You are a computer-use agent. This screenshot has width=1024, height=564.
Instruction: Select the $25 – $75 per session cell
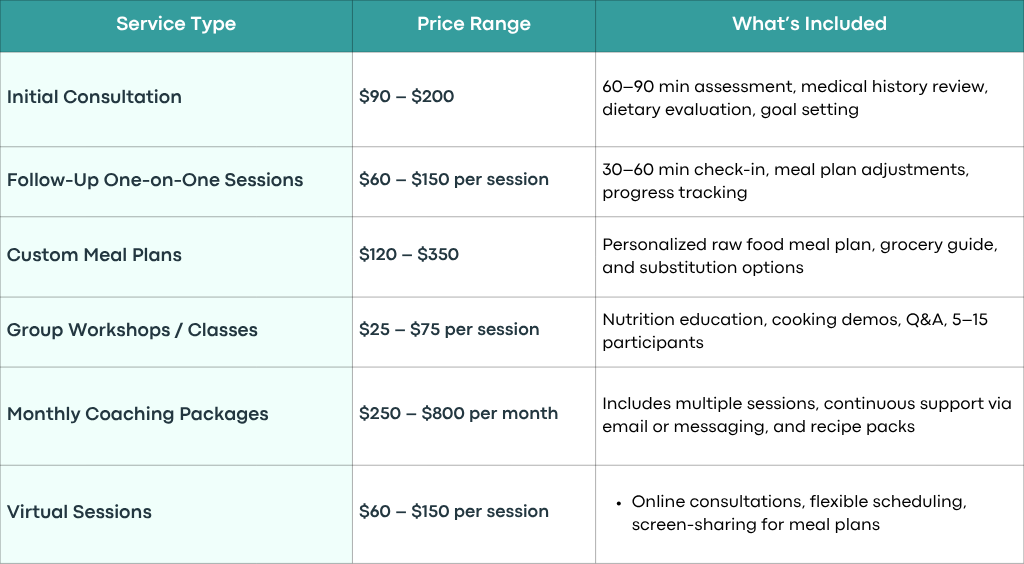[473, 332]
